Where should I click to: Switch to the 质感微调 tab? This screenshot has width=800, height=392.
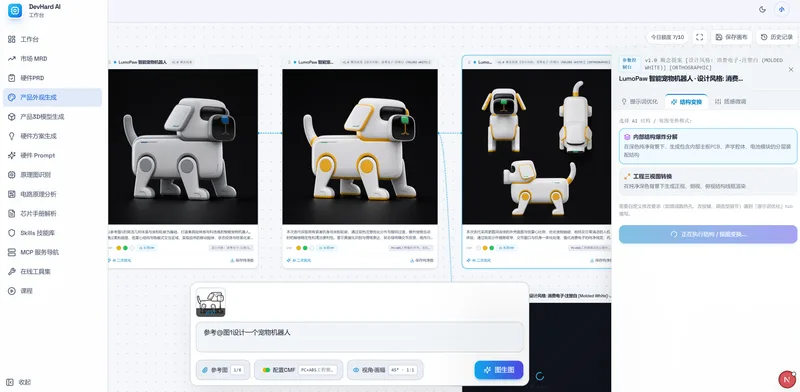coord(731,102)
